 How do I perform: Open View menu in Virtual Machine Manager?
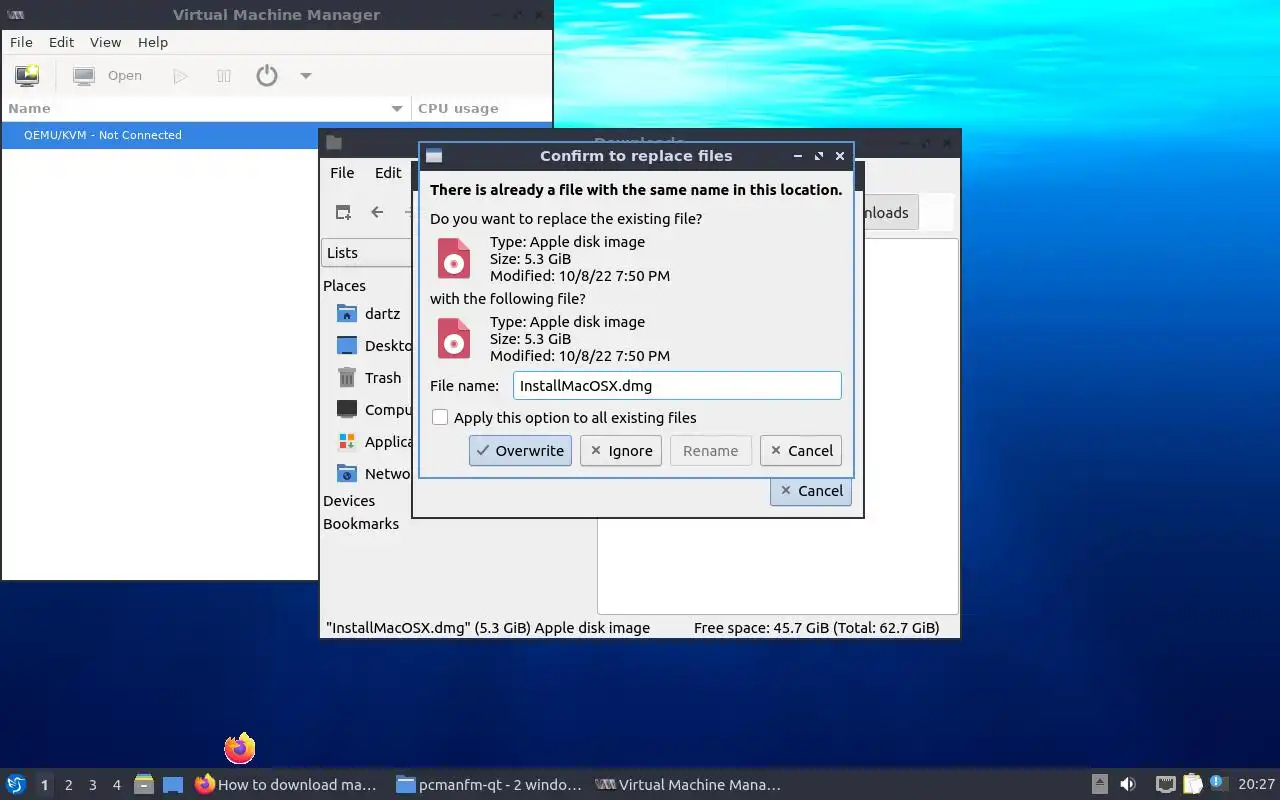pyautogui.click(x=105, y=42)
